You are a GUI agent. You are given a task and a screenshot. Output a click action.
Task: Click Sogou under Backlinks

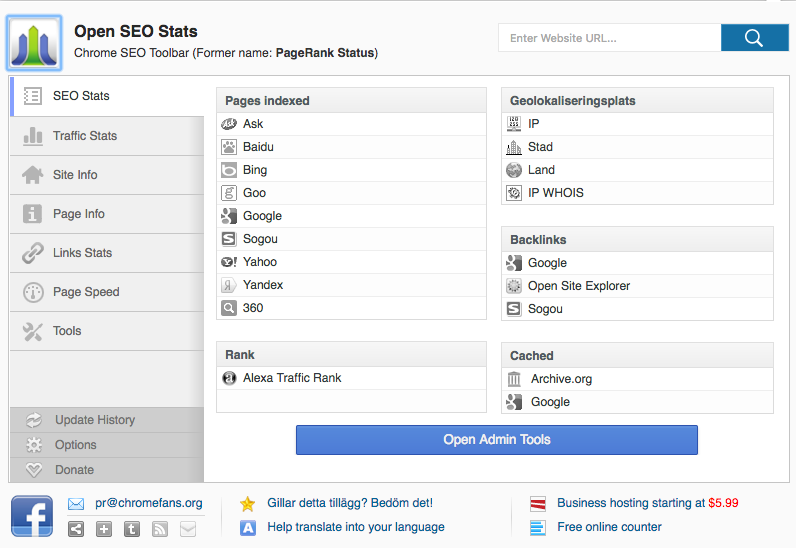[x=637, y=309]
